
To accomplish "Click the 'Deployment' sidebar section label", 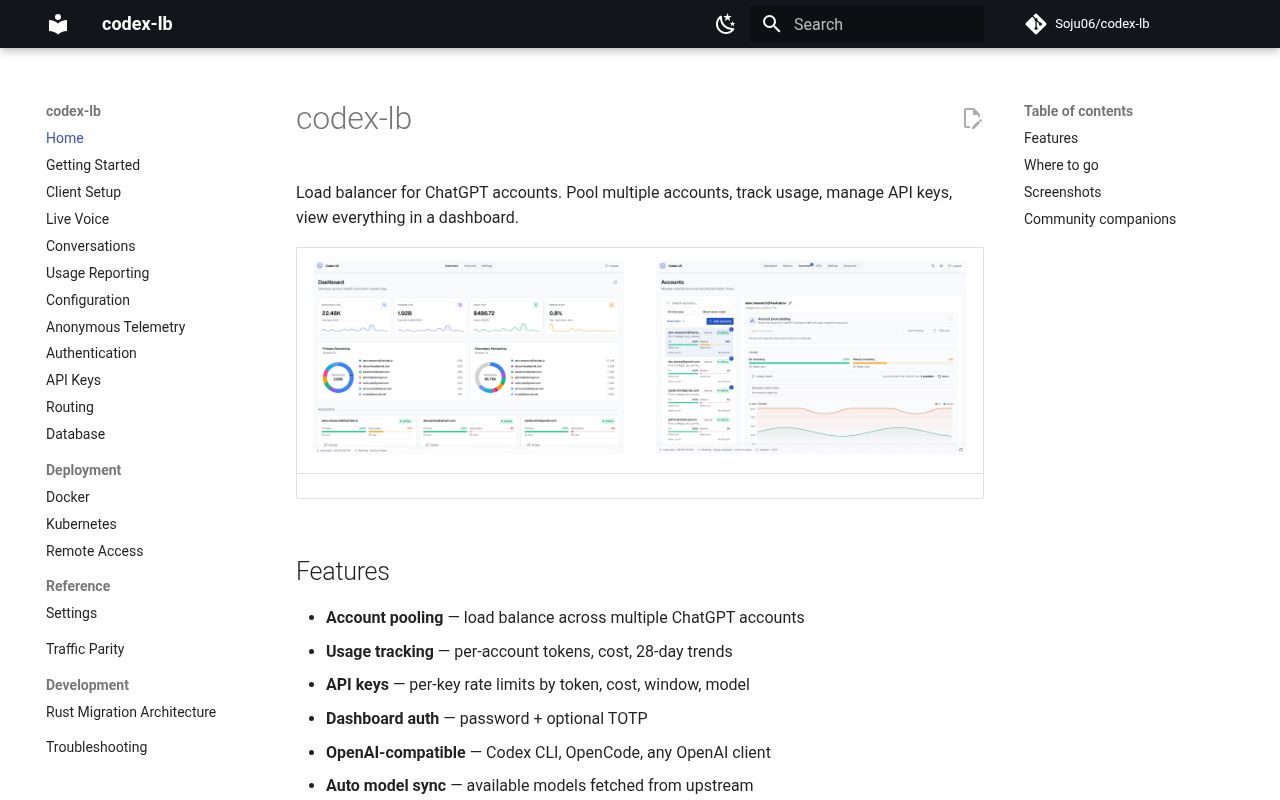I will point(83,470).
